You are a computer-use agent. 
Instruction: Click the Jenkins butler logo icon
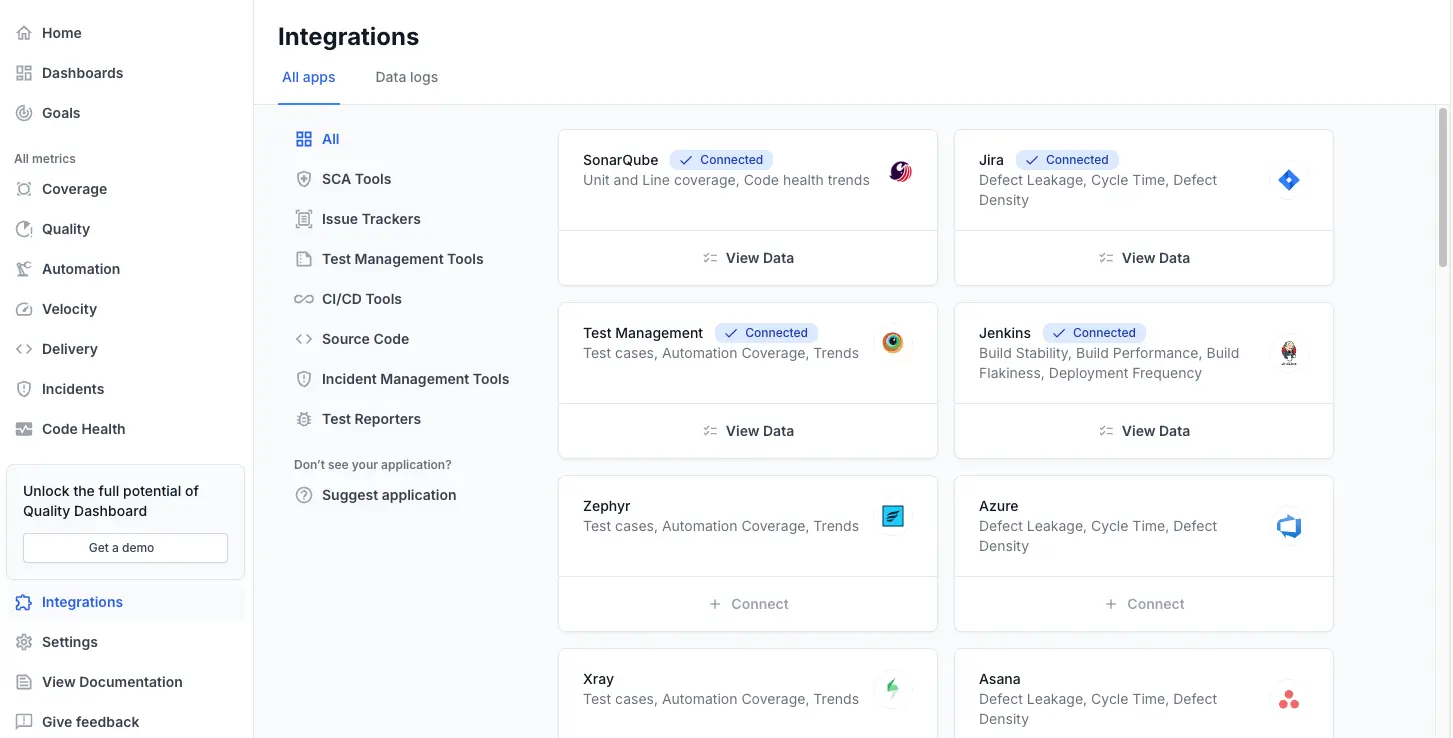pyautogui.click(x=1288, y=352)
